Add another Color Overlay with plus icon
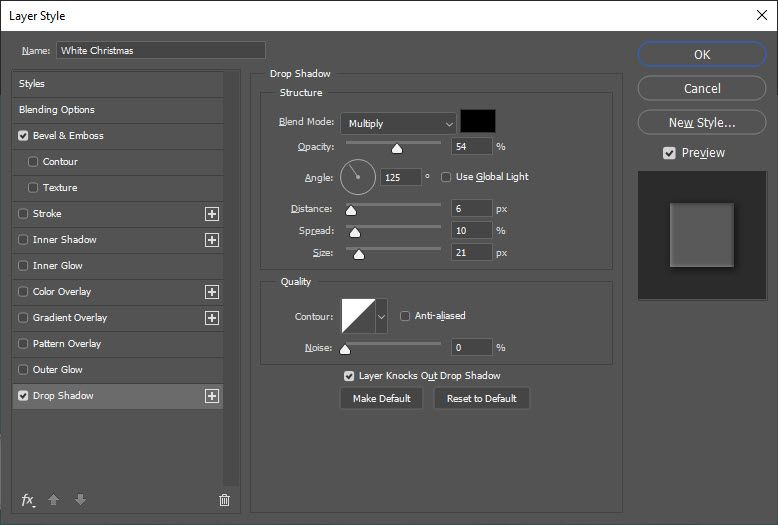Viewport: 778px width, 525px height. coord(212,292)
